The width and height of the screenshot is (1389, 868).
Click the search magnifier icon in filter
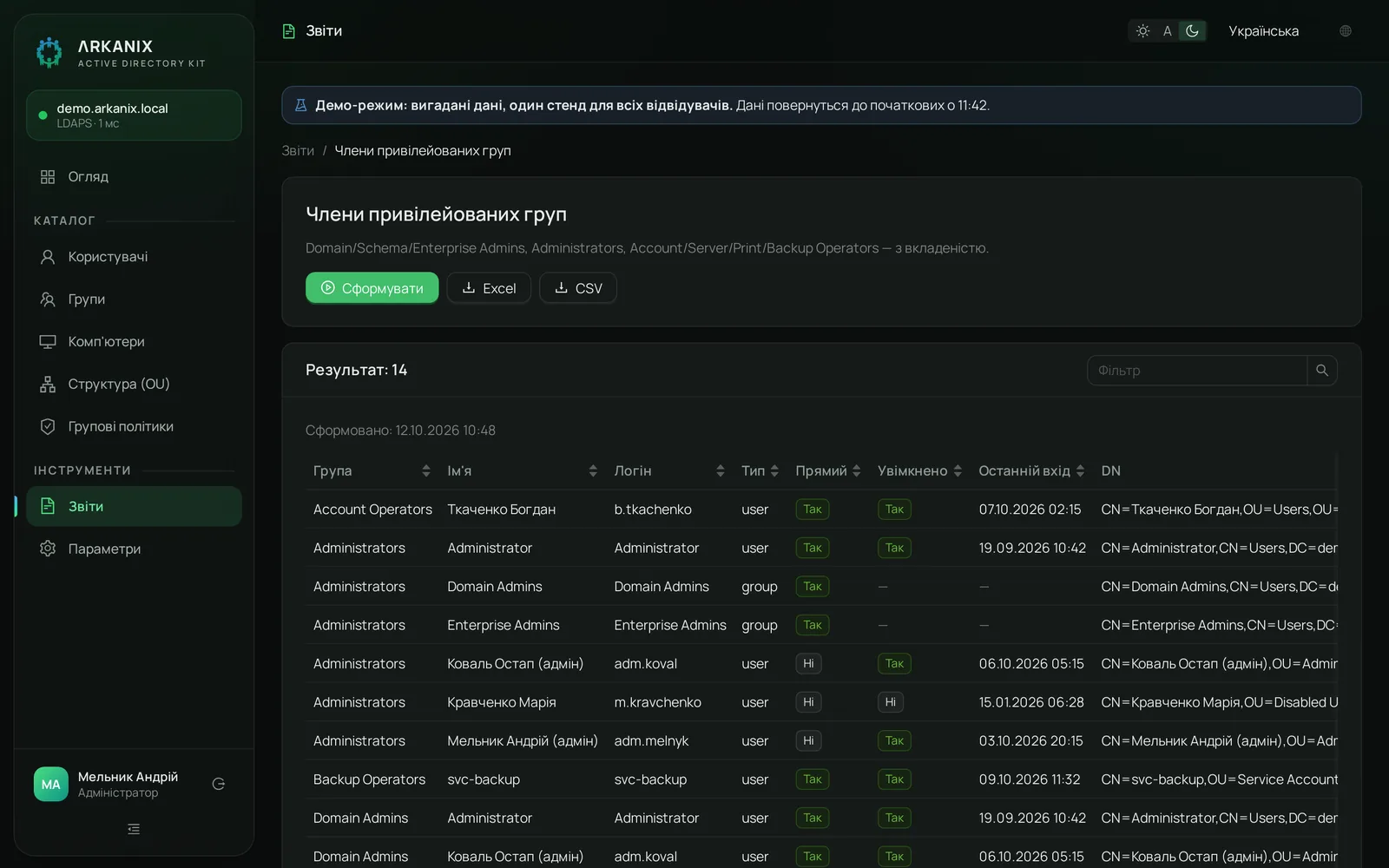(1322, 371)
